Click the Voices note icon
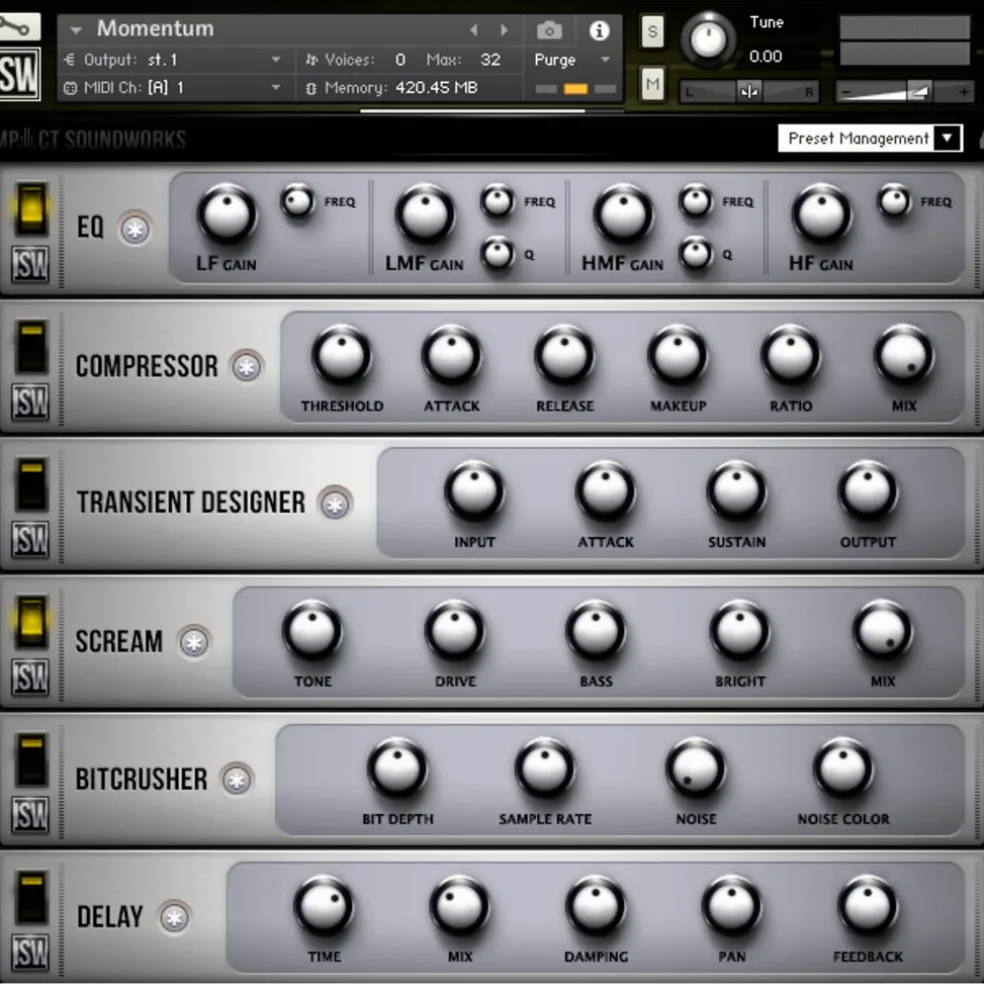This screenshot has height=984, width=984. click(311, 60)
